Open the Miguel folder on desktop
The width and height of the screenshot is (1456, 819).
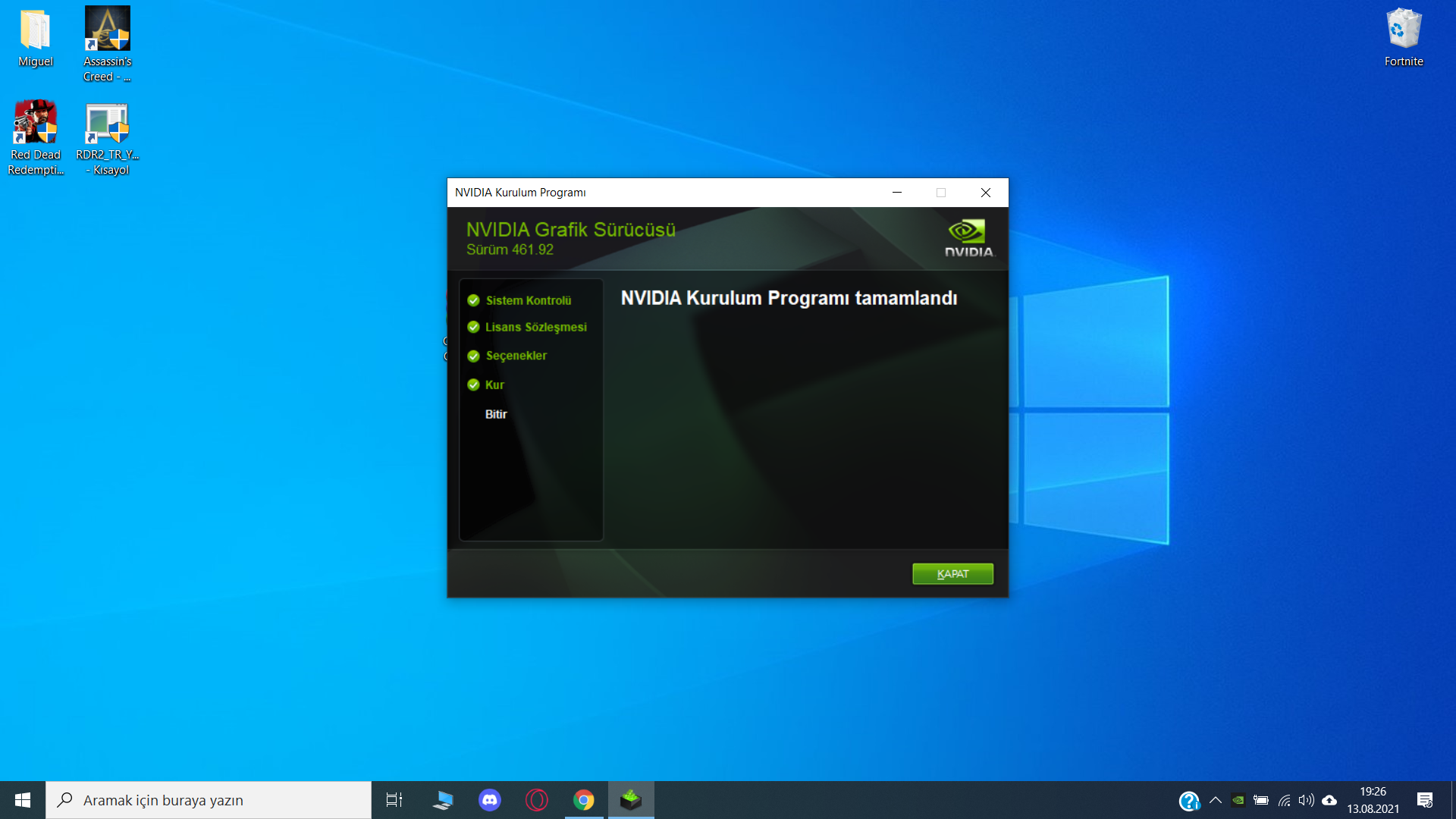[36, 38]
